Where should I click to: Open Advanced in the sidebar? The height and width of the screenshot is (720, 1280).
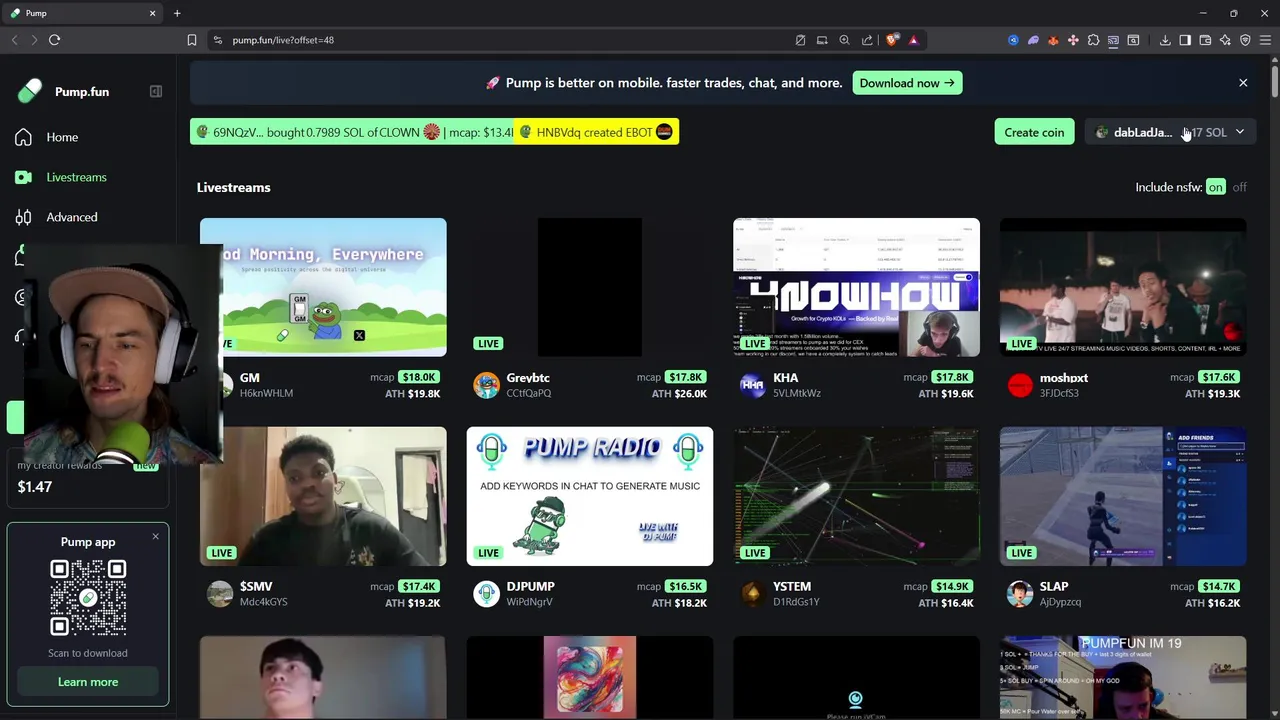[x=72, y=217]
